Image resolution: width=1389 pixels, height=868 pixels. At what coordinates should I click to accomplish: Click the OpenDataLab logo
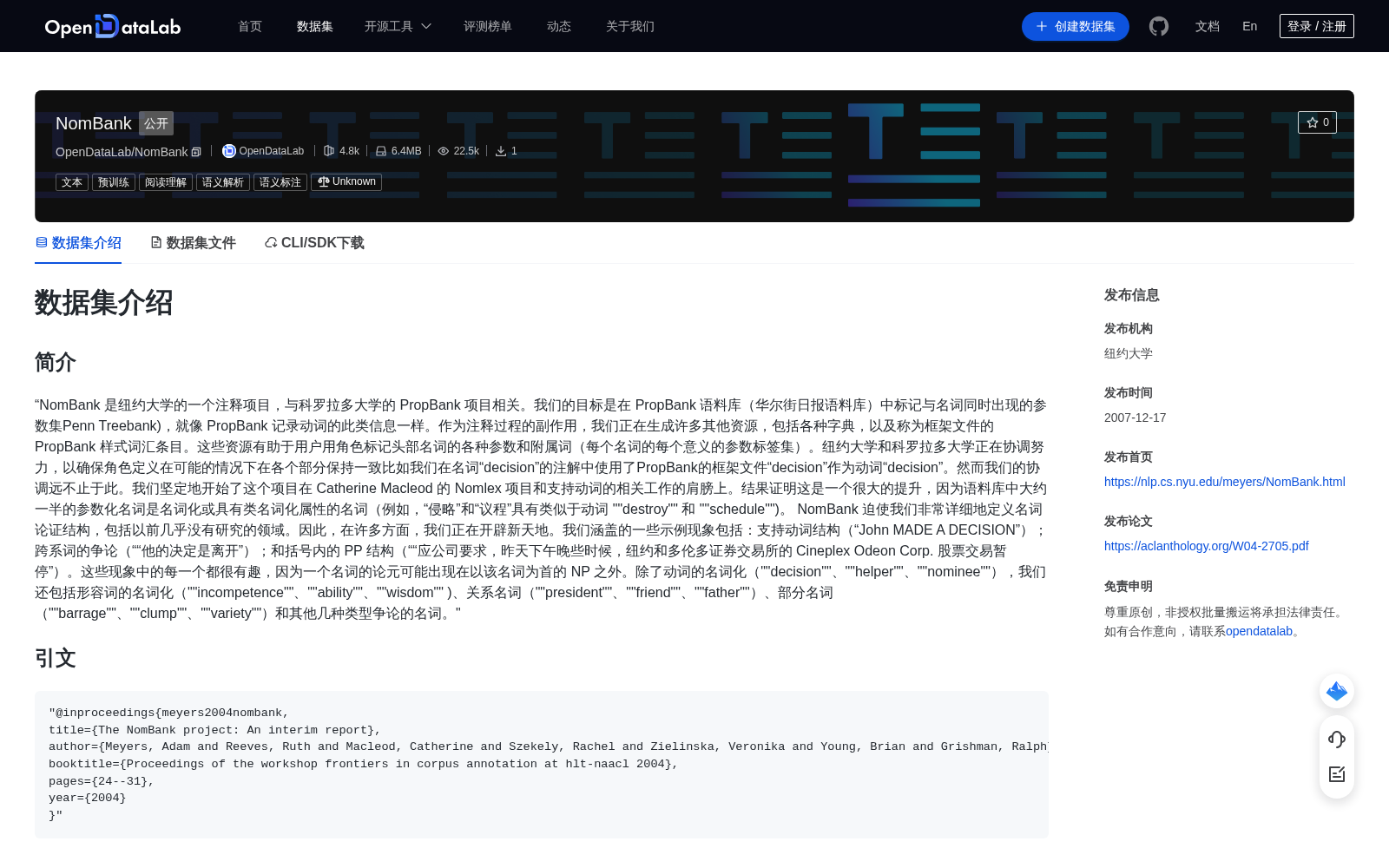click(x=113, y=26)
